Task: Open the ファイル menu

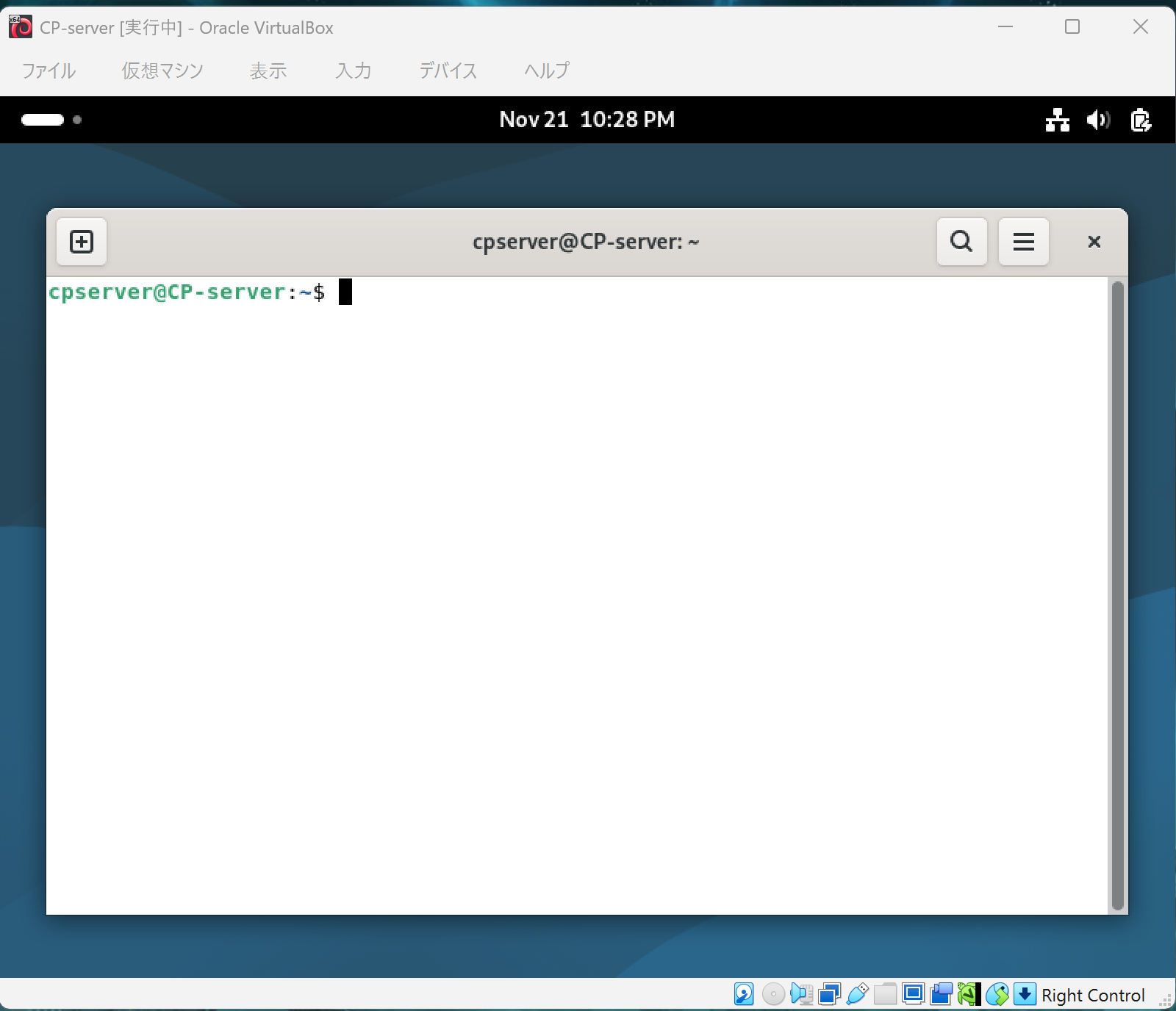Action: [49, 71]
